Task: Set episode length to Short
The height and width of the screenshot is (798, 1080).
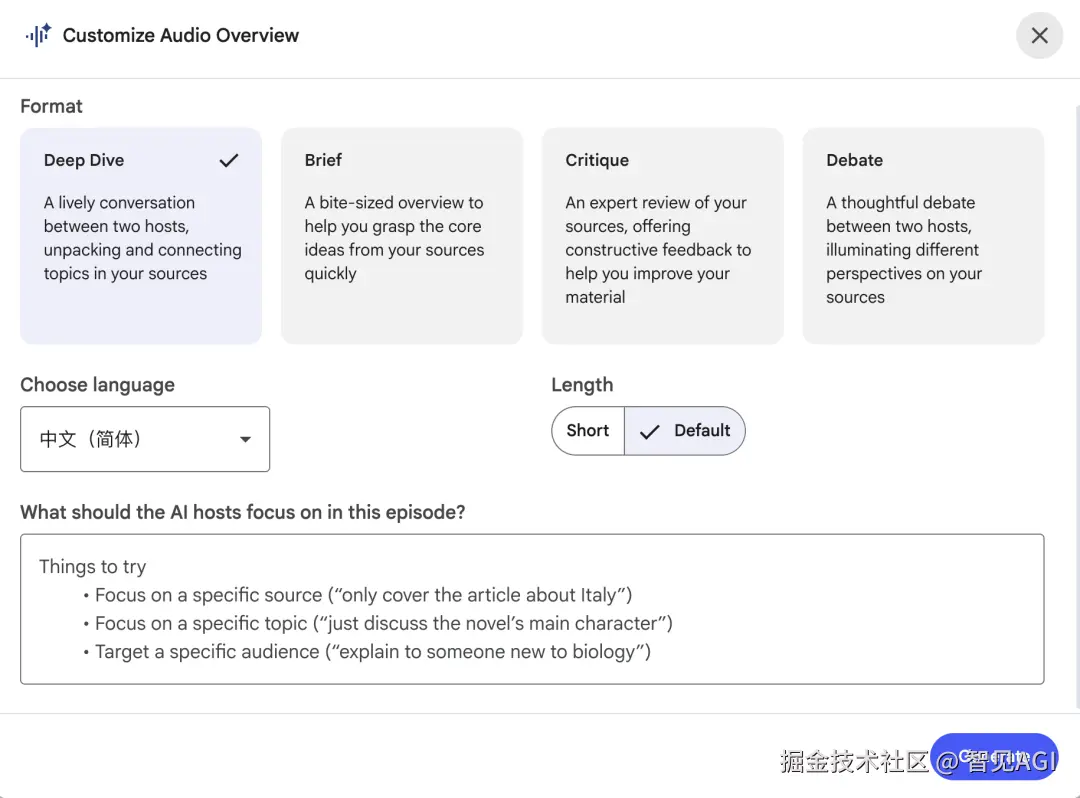Action: click(588, 431)
